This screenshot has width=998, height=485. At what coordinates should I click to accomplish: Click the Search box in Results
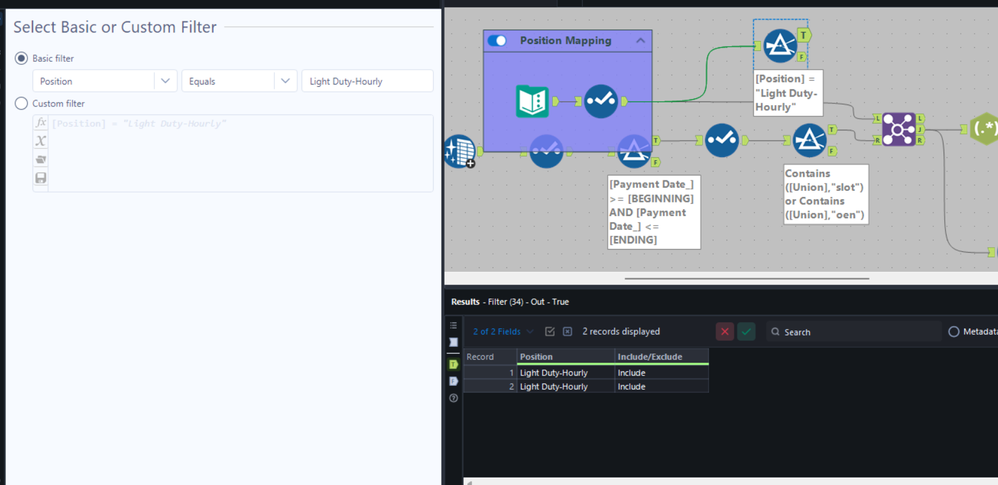(854, 332)
